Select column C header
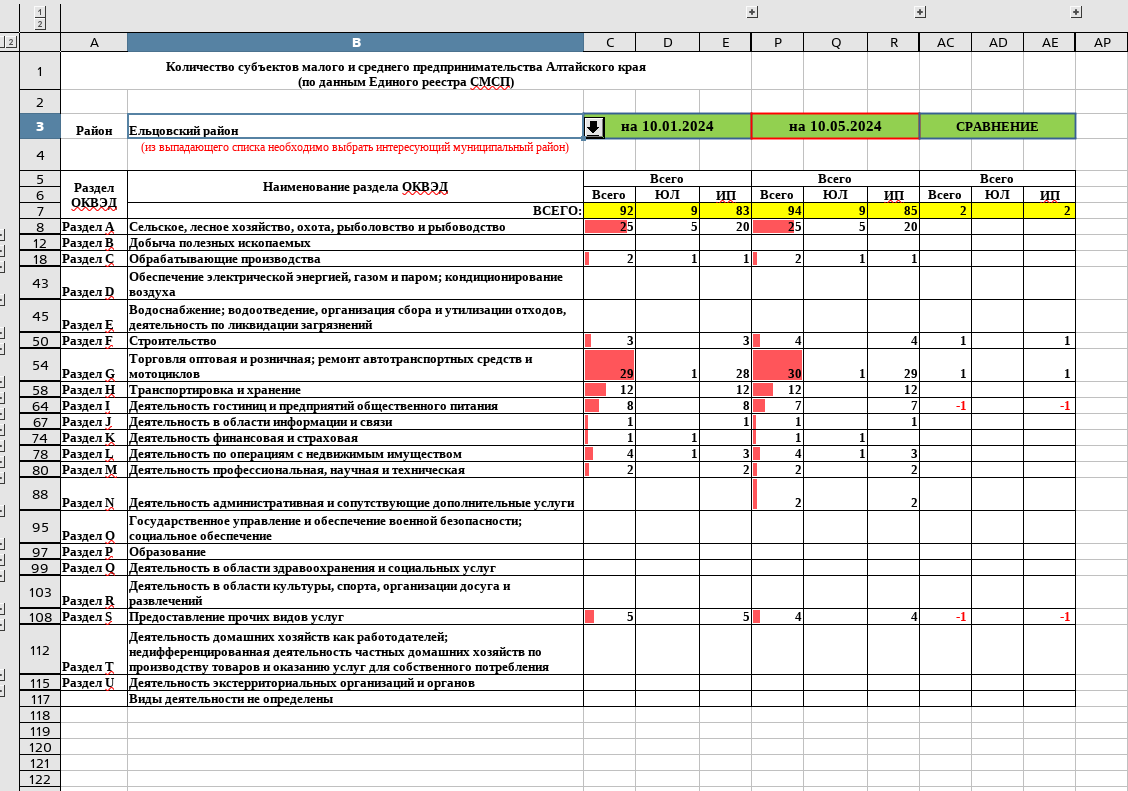 609,42
